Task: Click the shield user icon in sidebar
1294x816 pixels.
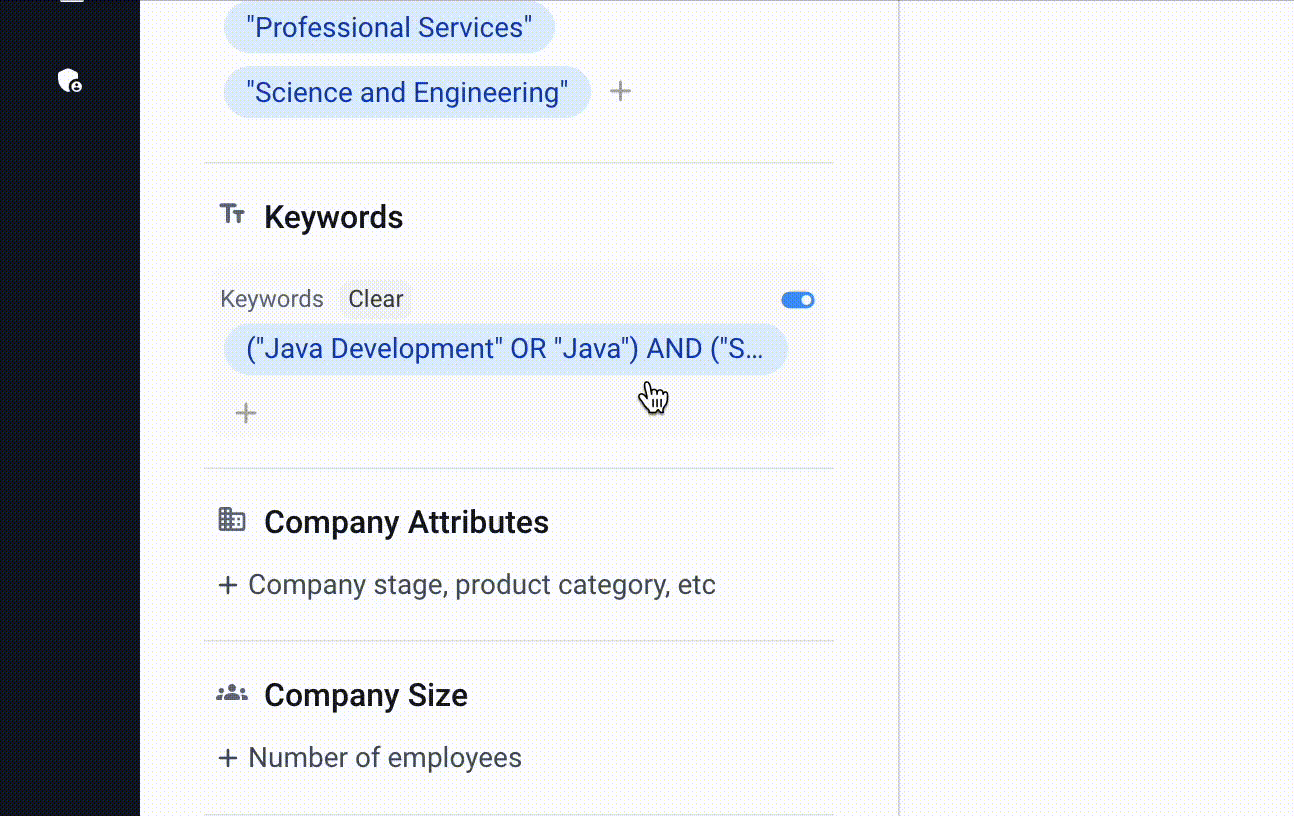Action: 69,81
